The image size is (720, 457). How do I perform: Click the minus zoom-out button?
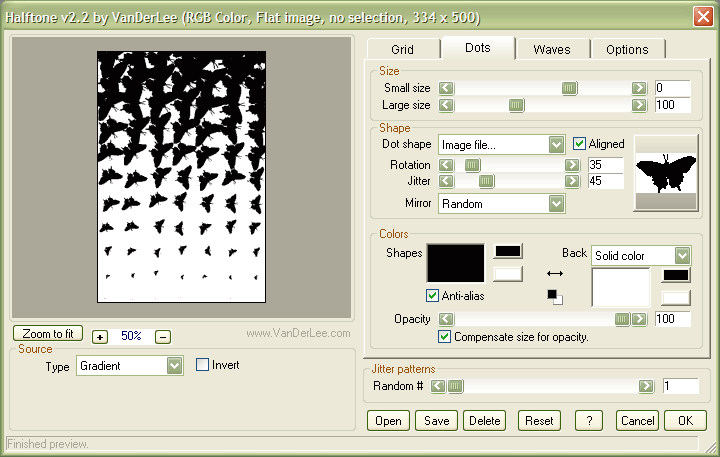coord(163,336)
